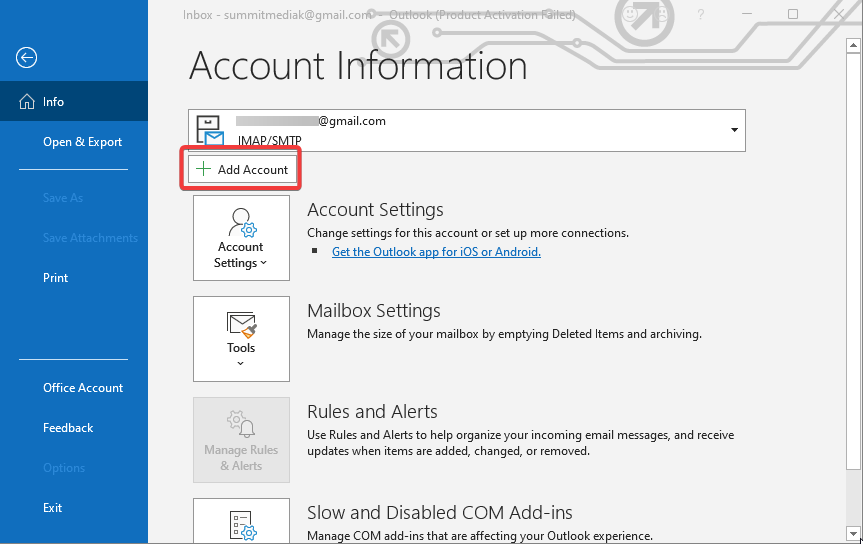
Task: Open the Info tab in the sidebar
Action: coord(74,101)
